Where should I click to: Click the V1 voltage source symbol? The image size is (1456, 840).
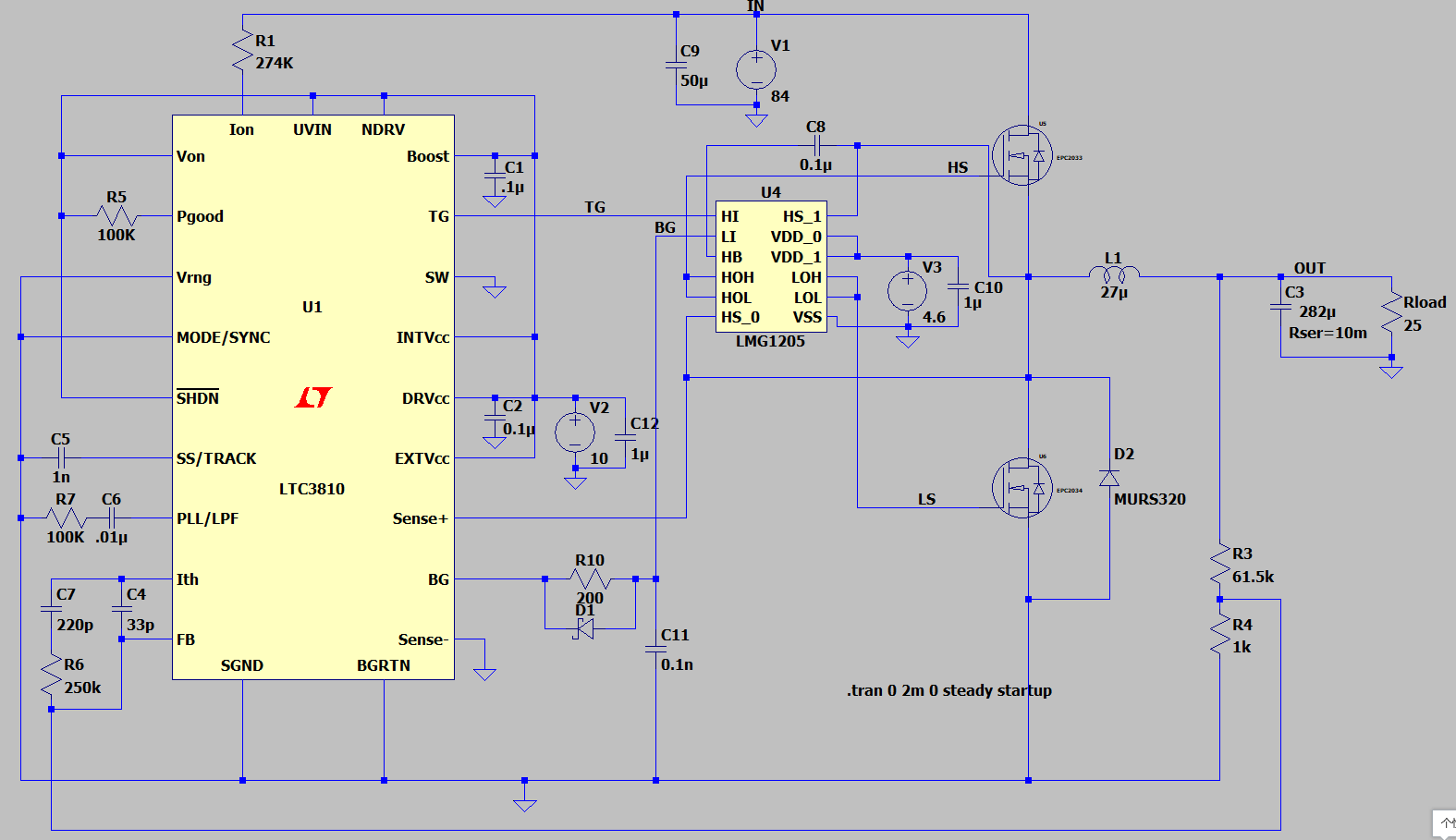coord(756,69)
